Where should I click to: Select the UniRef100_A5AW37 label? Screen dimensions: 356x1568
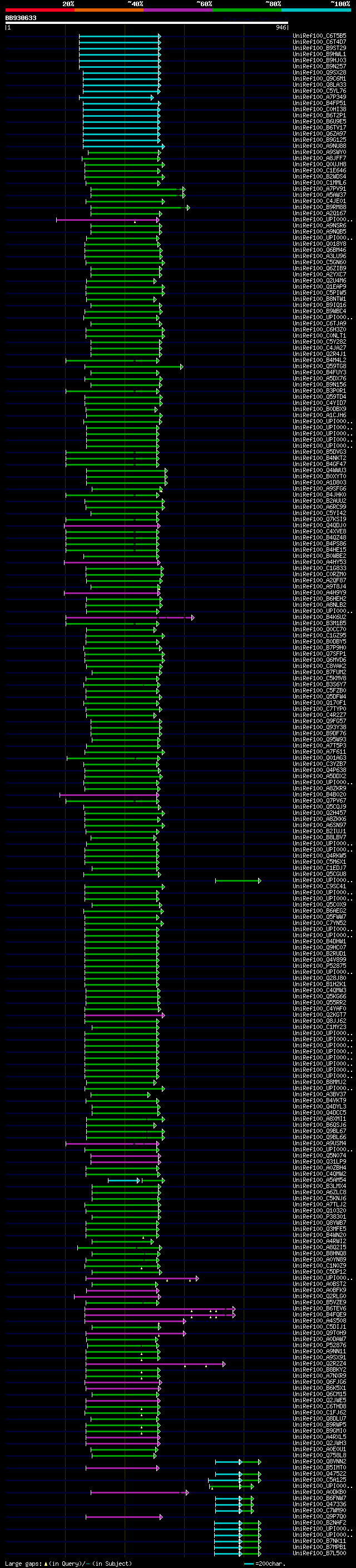pyautogui.click(x=319, y=195)
